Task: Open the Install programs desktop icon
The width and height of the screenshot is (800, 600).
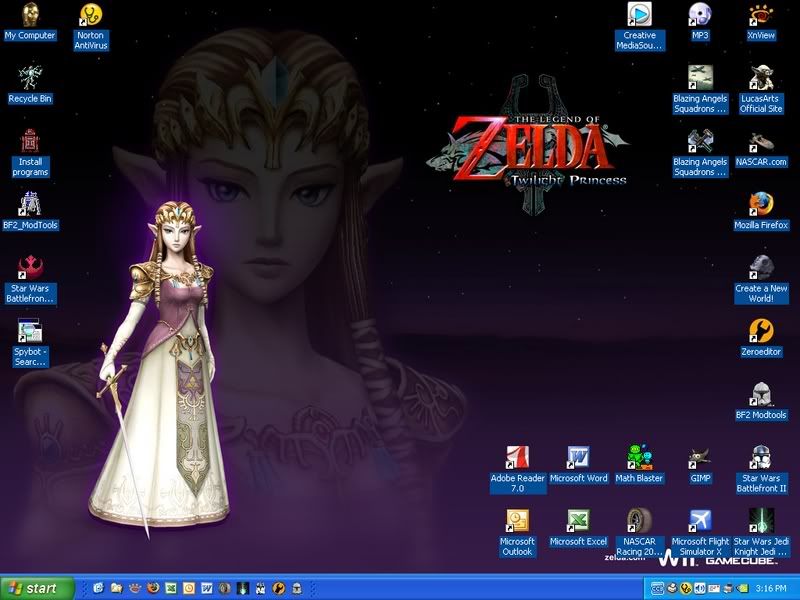Action: click(30, 153)
